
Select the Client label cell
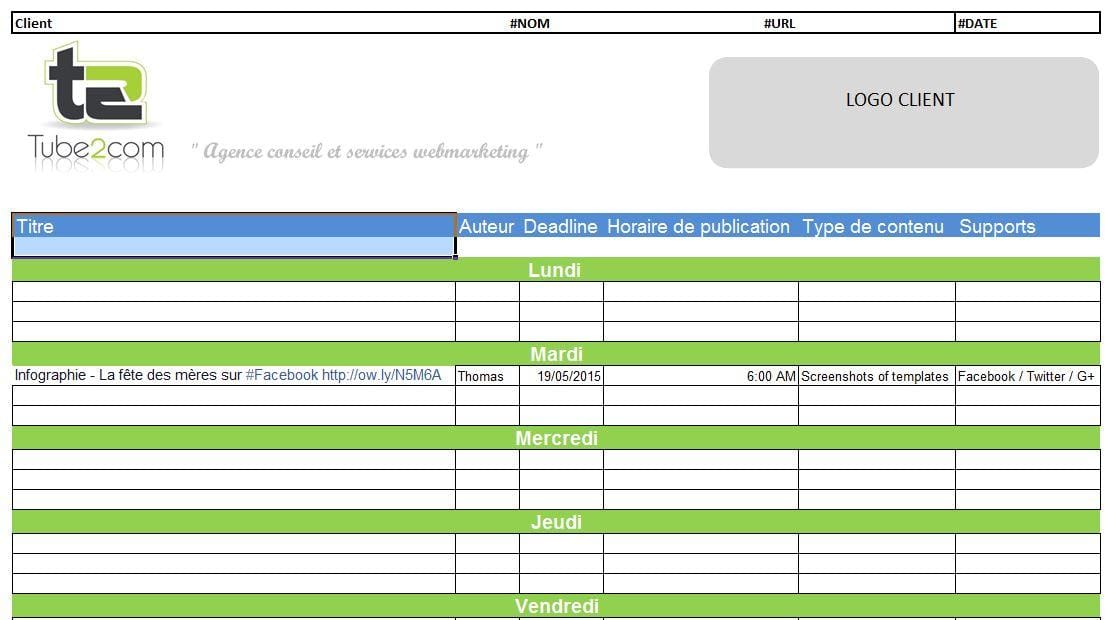pos(34,23)
